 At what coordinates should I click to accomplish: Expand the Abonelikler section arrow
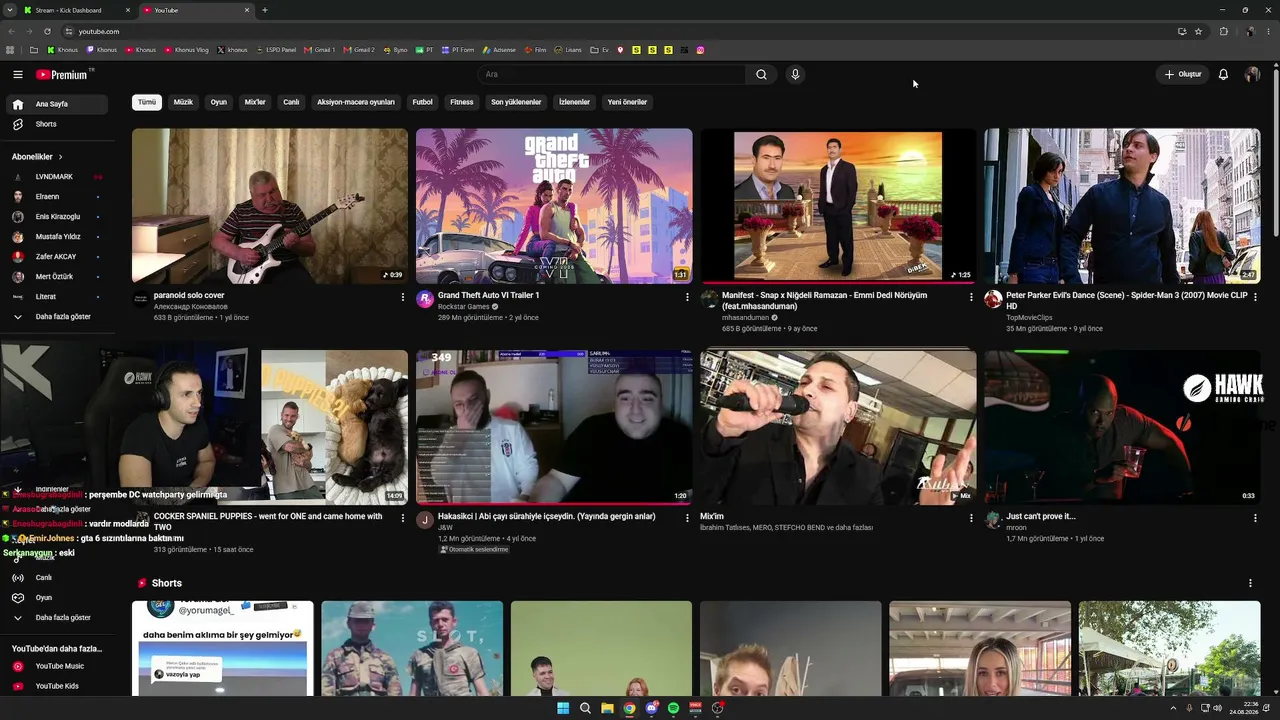(x=60, y=157)
